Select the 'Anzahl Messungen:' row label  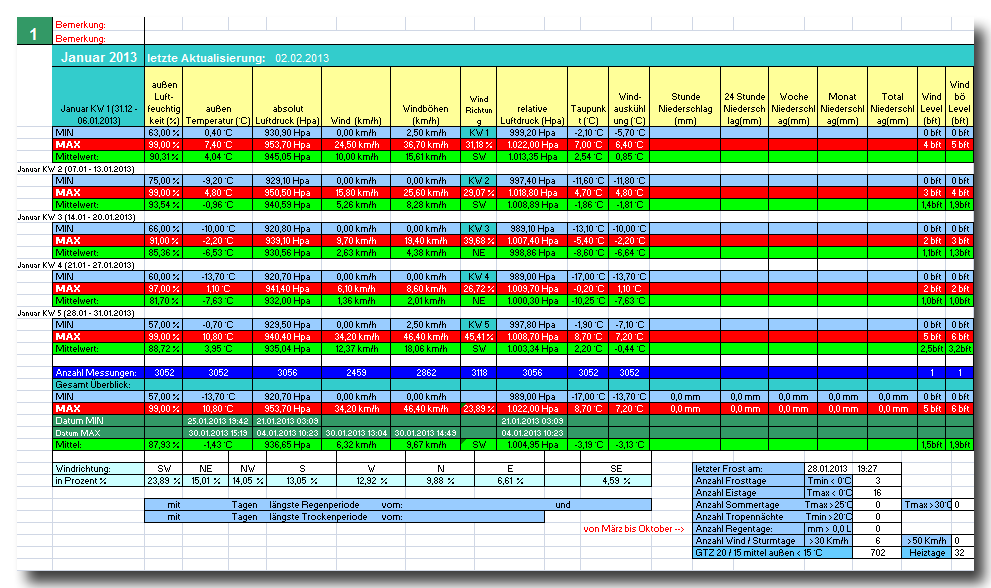pyautogui.click(x=99, y=373)
